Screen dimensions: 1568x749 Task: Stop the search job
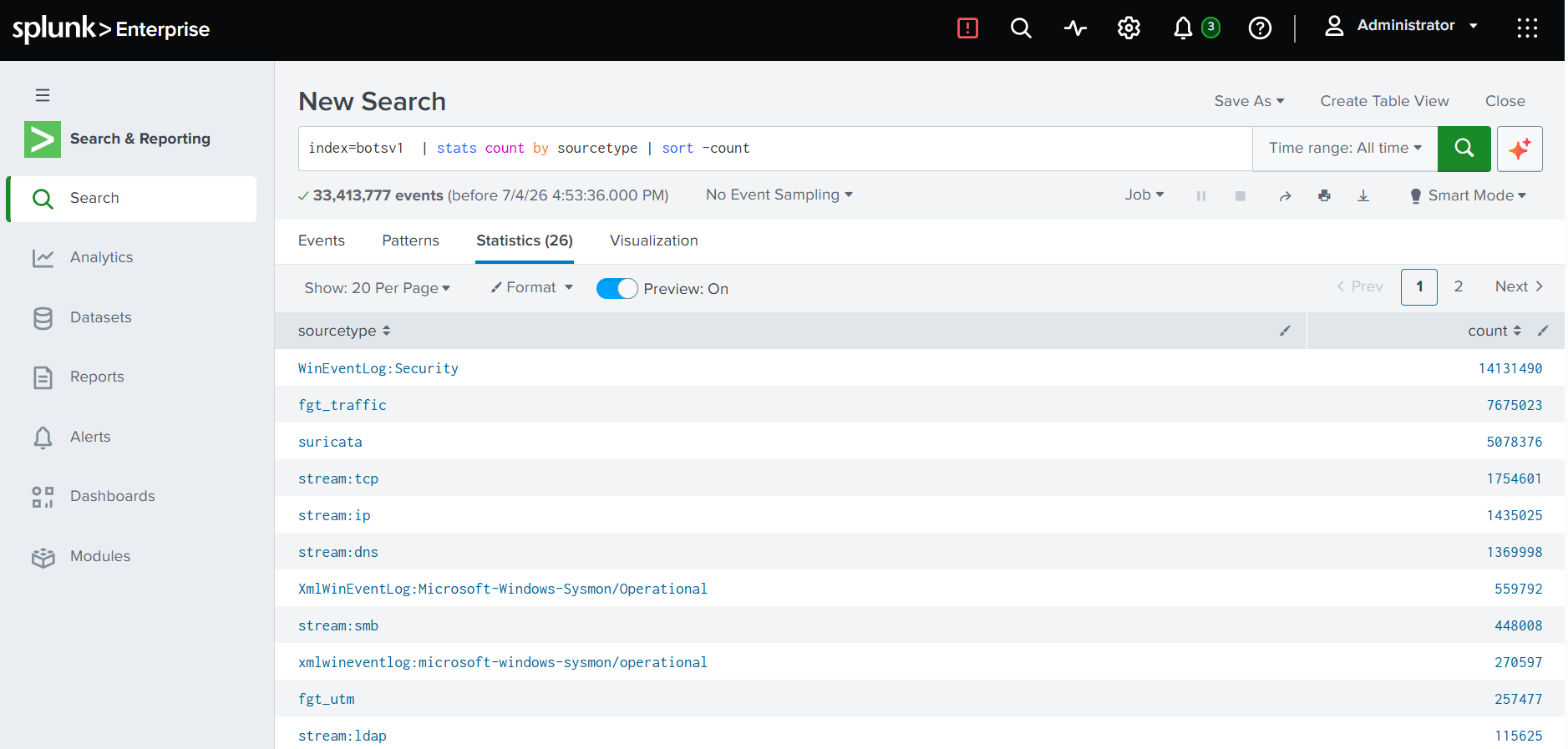[1241, 195]
